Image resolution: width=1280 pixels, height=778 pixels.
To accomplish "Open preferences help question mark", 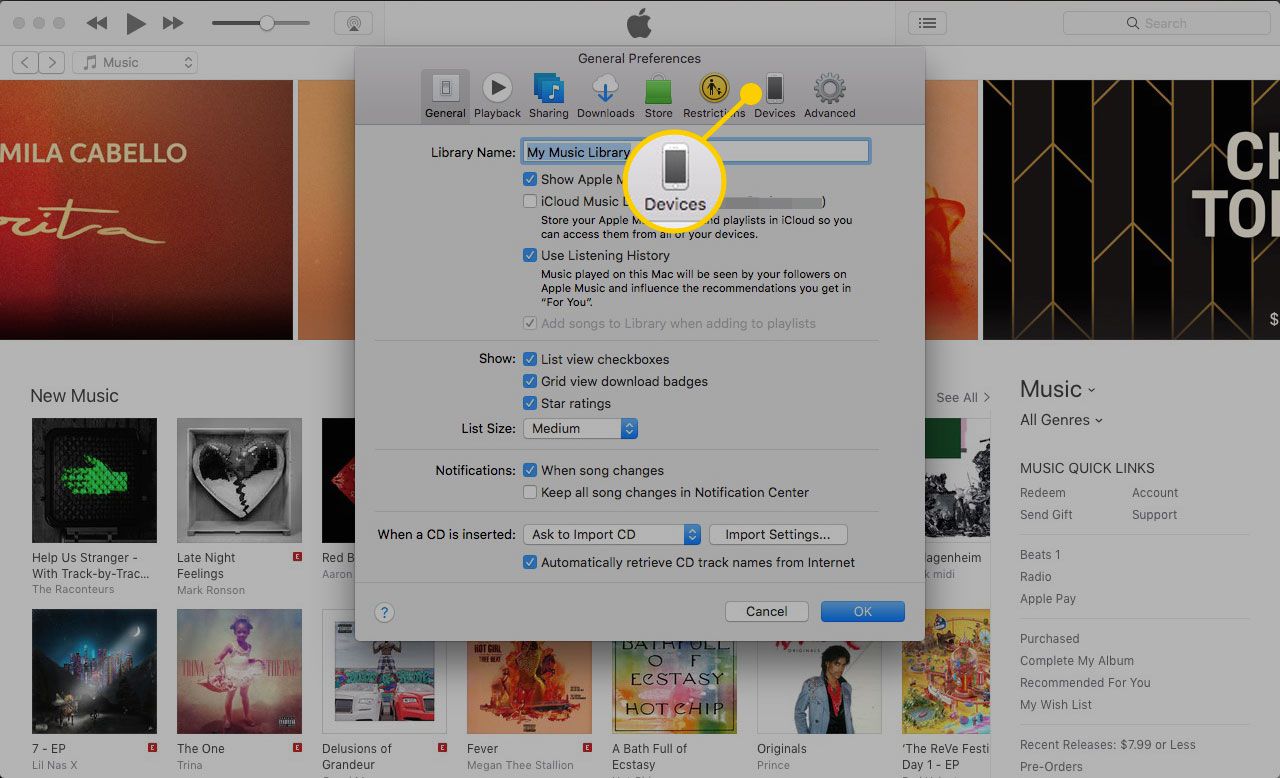I will click(x=385, y=612).
